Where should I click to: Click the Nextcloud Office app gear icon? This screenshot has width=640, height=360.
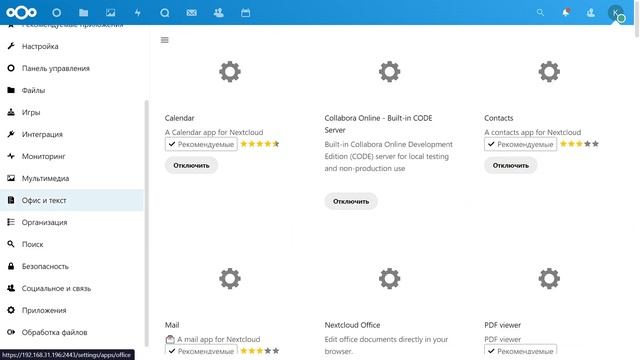(389, 279)
